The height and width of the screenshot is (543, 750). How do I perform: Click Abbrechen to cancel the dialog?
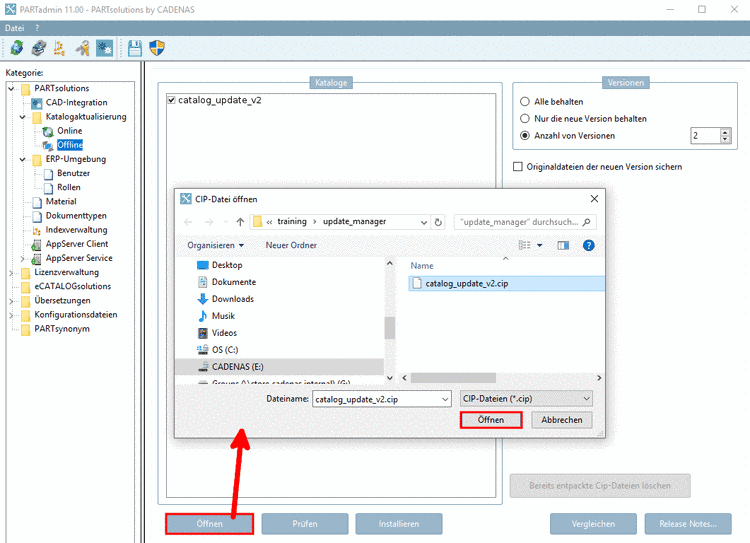tap(562, 420)
